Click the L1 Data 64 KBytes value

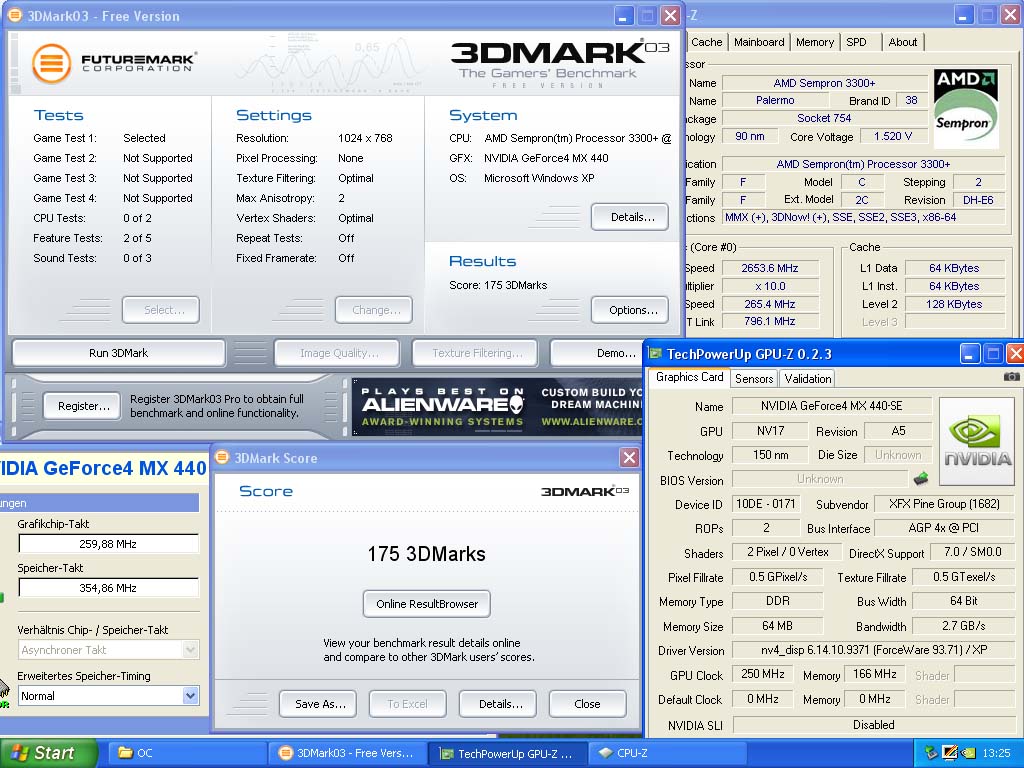953,268
